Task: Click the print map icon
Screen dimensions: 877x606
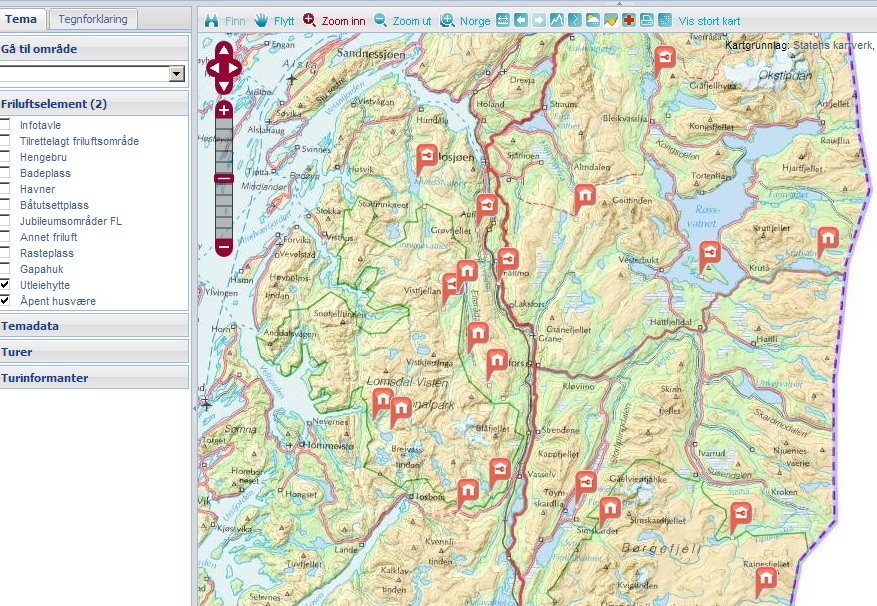Action: point(646,20)
